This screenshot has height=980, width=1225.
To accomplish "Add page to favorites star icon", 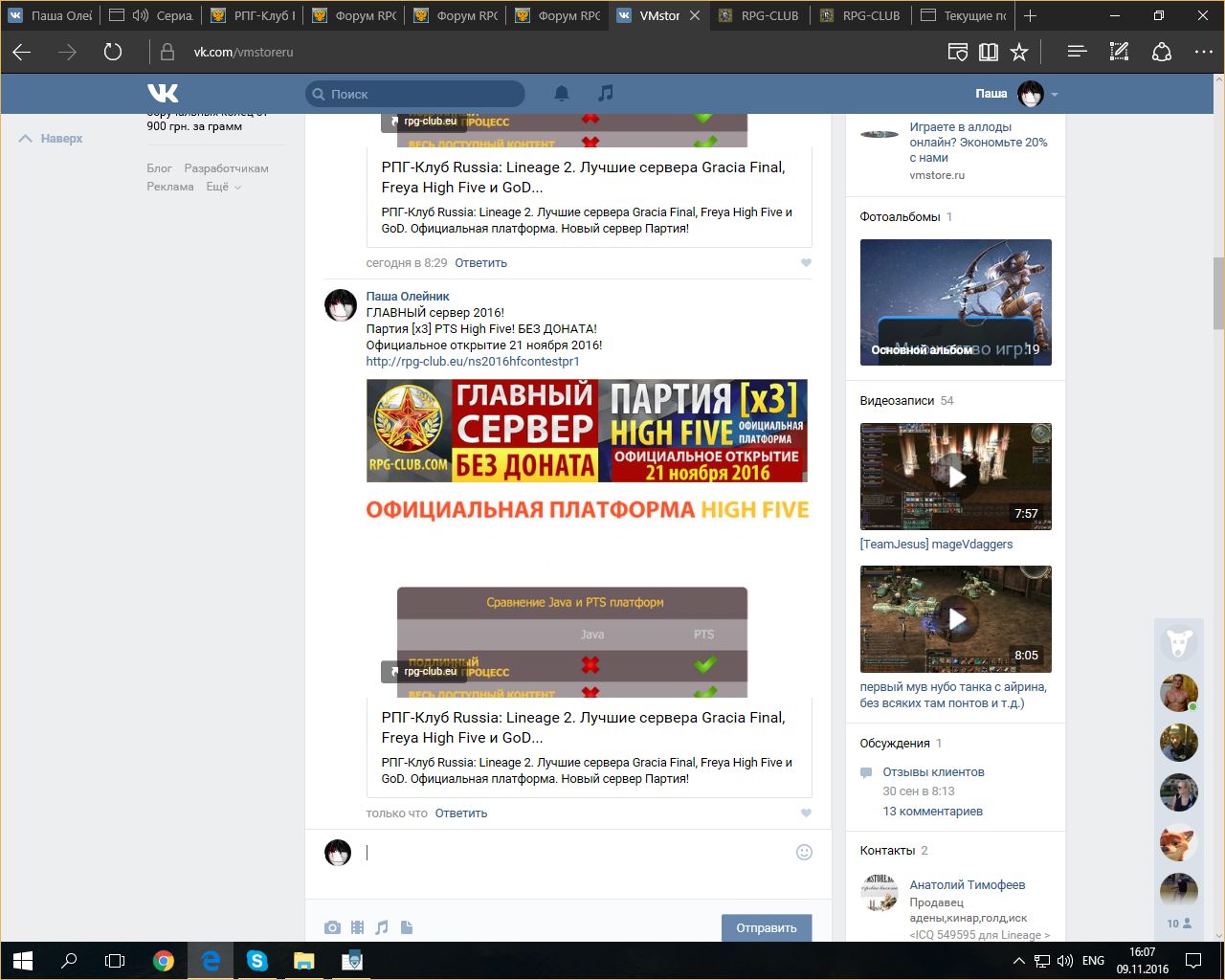I will 1019,52.
